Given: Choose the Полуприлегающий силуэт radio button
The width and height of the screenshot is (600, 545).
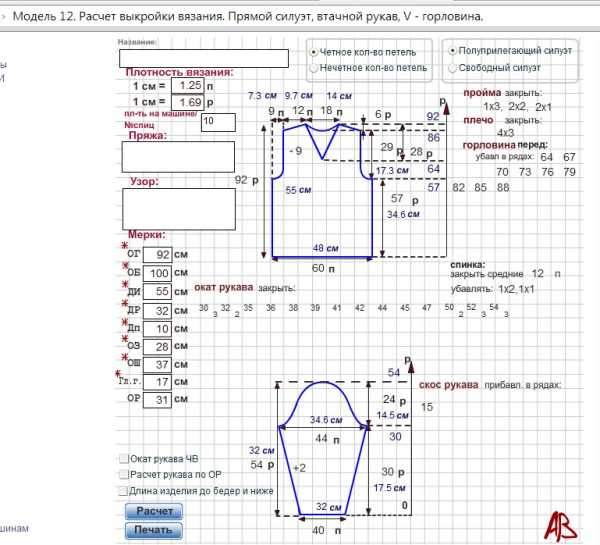Looking at the screenshot, I should click(x=453, y=49).
